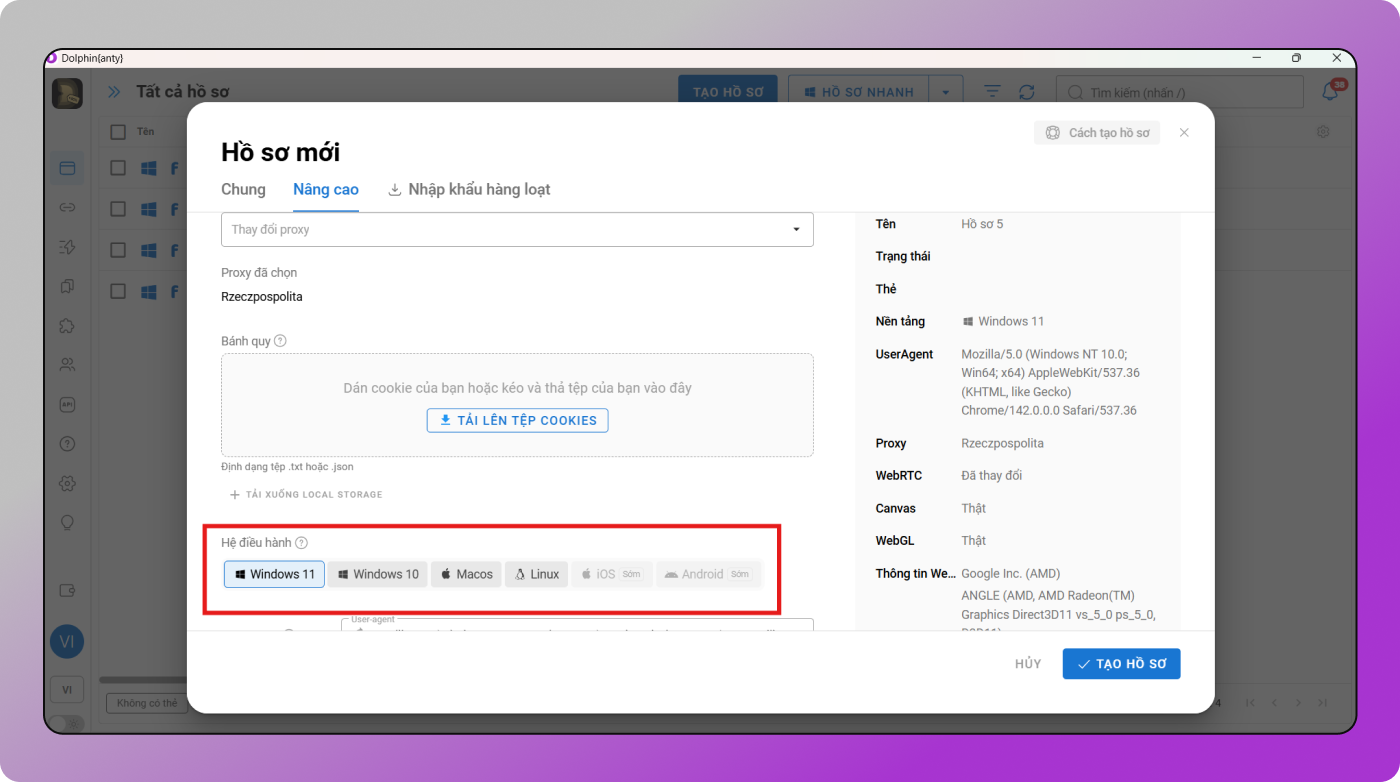
Task: Click the Tải lên tệp cookies button
Action: [517, 420]
